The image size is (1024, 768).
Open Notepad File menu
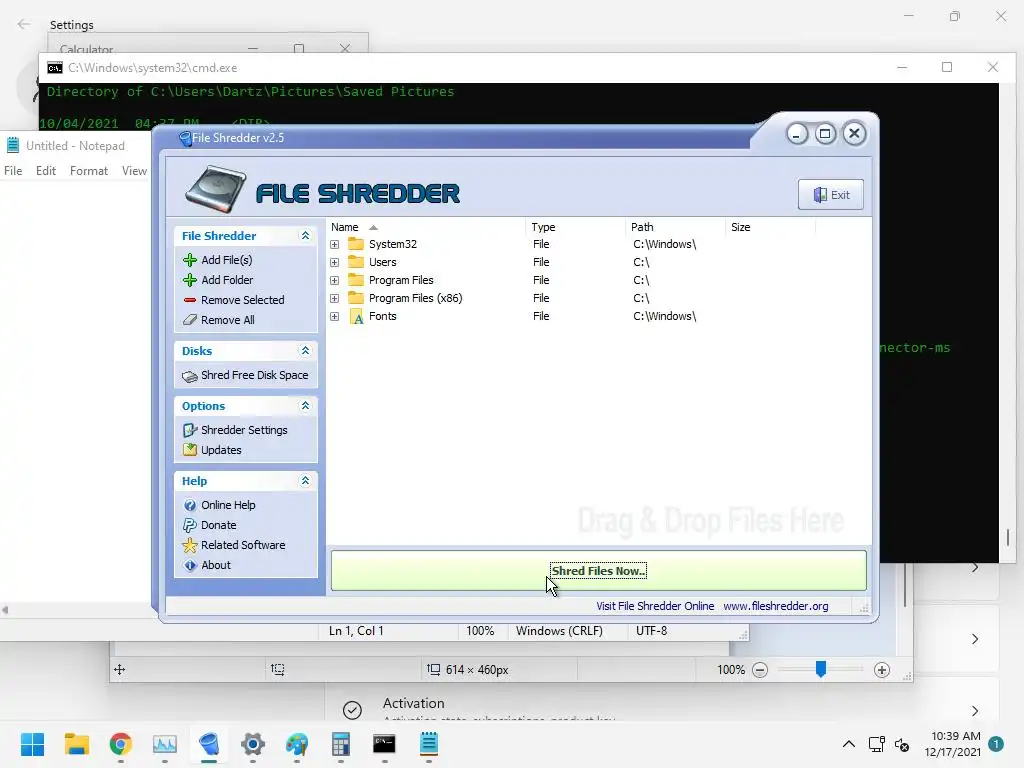pyautogui.click(x=13, y=171)
